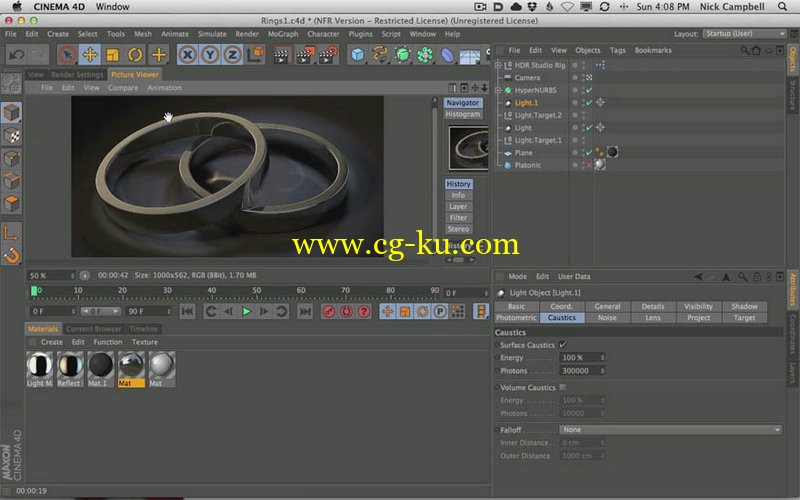Open the Wi-Fi status menu

(x=567, y=7)
